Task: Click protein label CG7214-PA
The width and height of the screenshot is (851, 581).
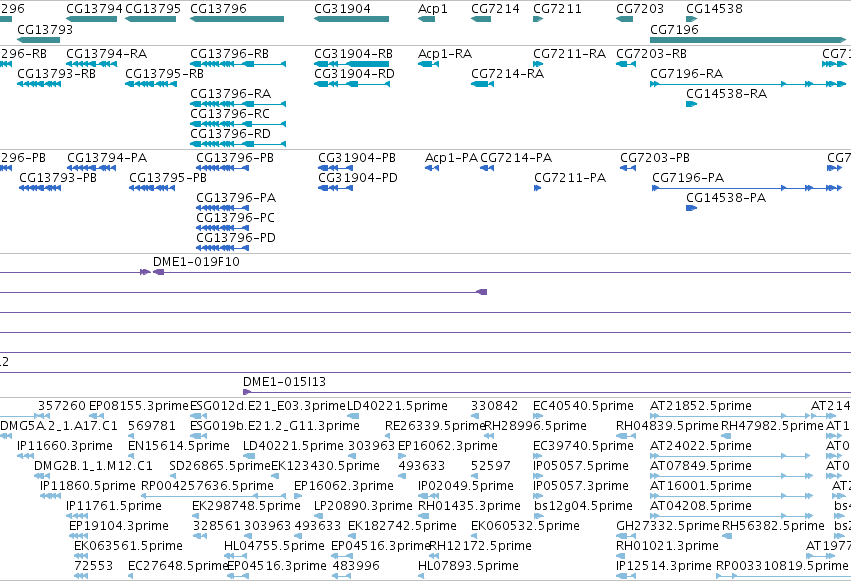Action: pyautogui.click(x=516, y=158)
